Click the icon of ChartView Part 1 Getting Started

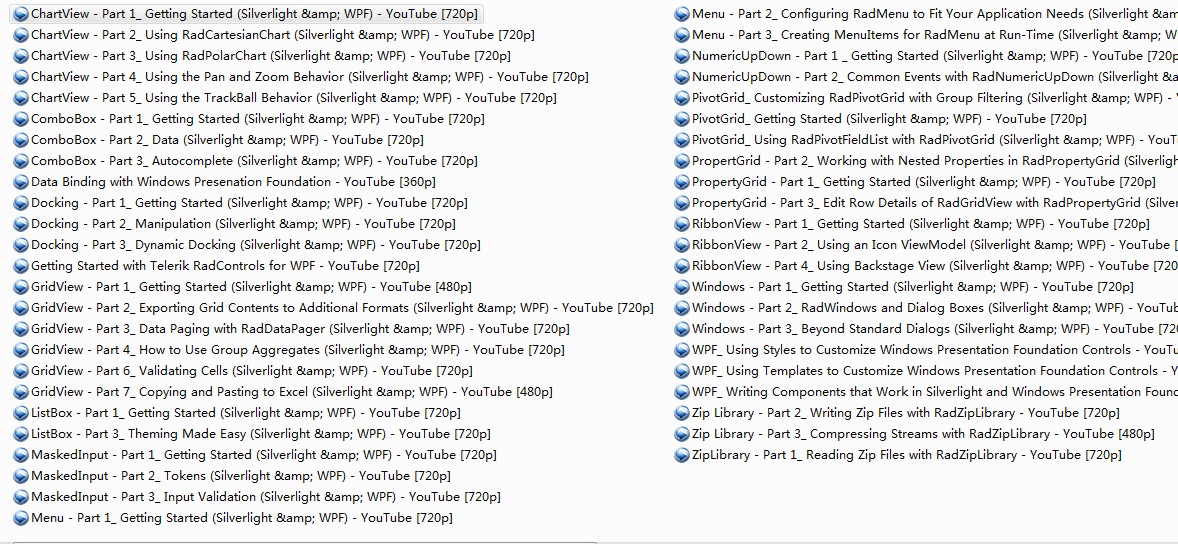[21, 14]
